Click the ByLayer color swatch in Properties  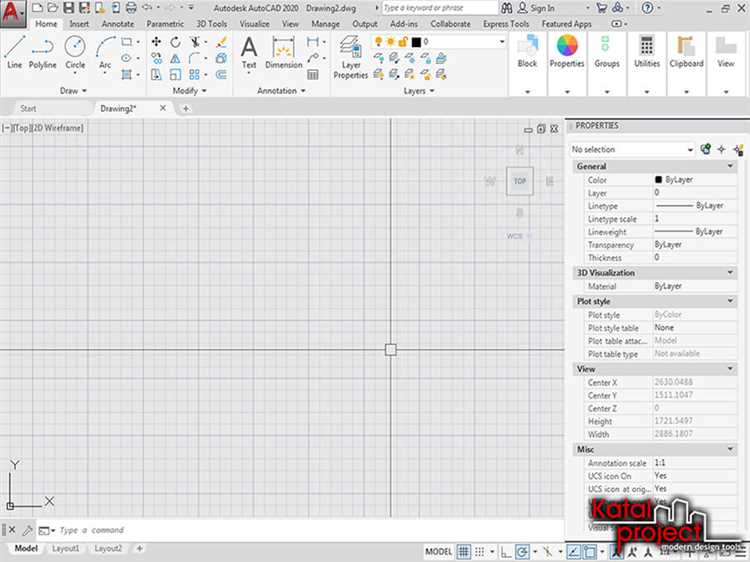(659, 180)
